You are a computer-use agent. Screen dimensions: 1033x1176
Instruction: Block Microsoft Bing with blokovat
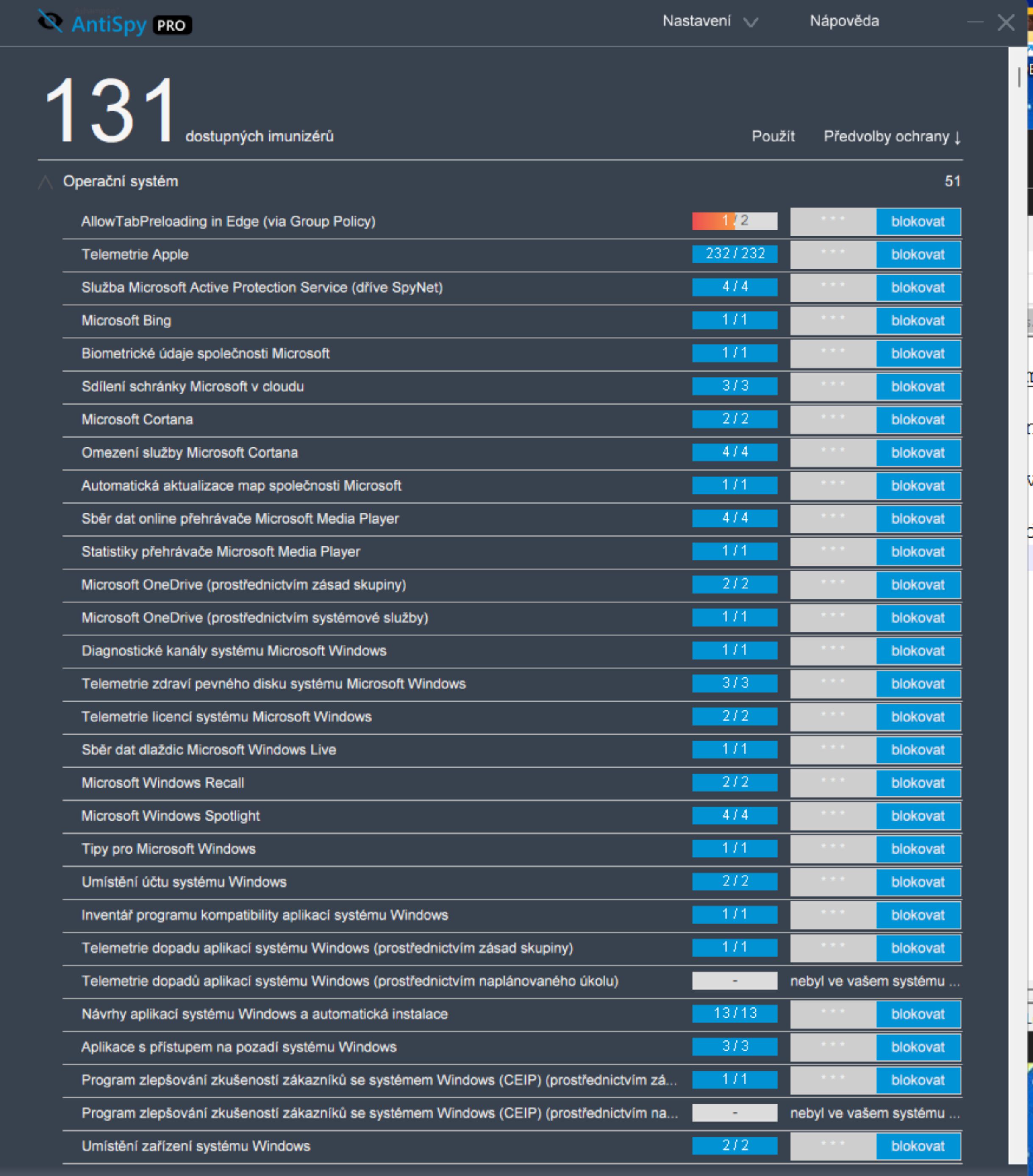(918, 320)
